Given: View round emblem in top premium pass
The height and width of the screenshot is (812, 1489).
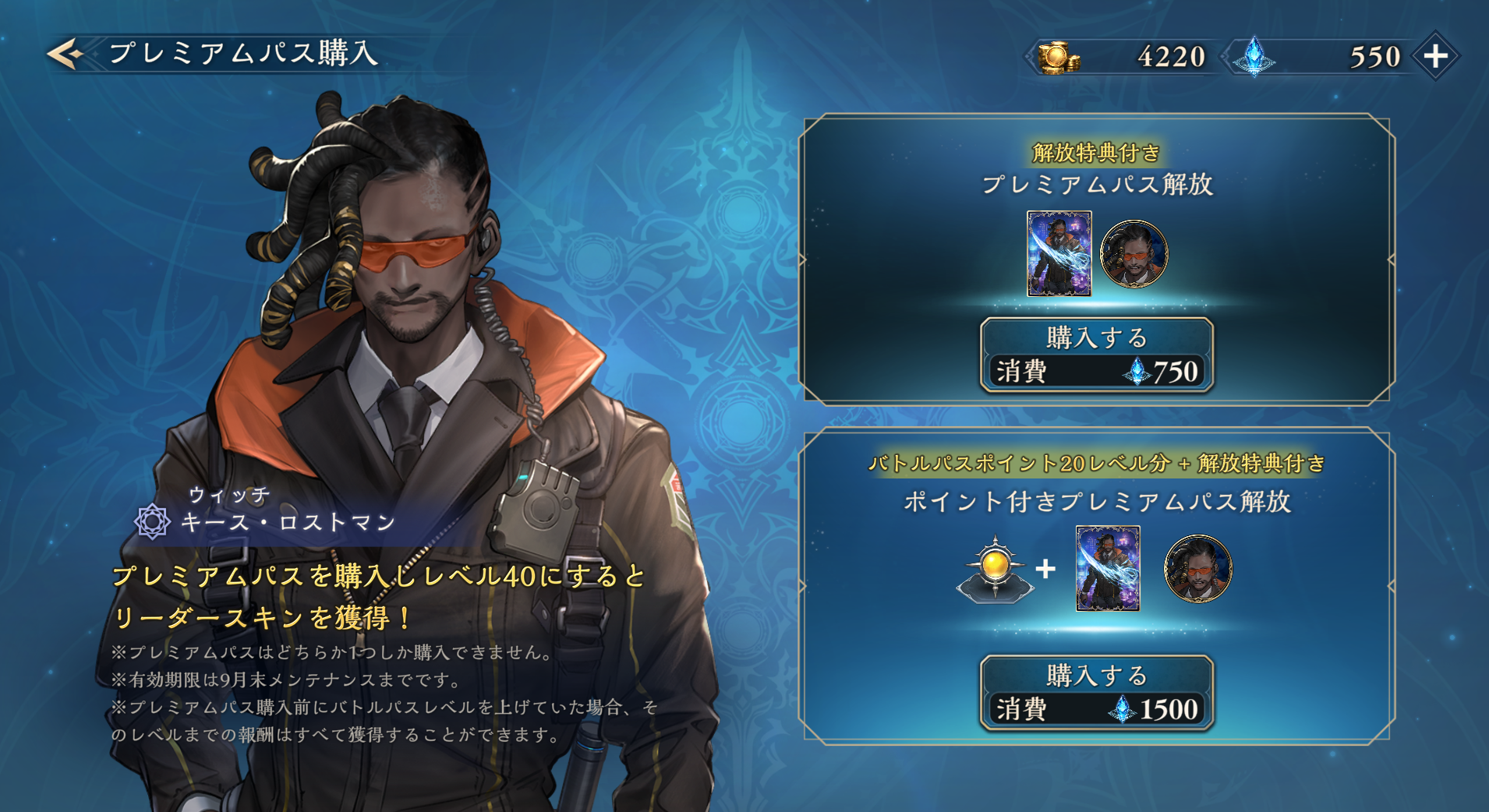Looking at the screenshot, I should click(x=1134, y=253).
